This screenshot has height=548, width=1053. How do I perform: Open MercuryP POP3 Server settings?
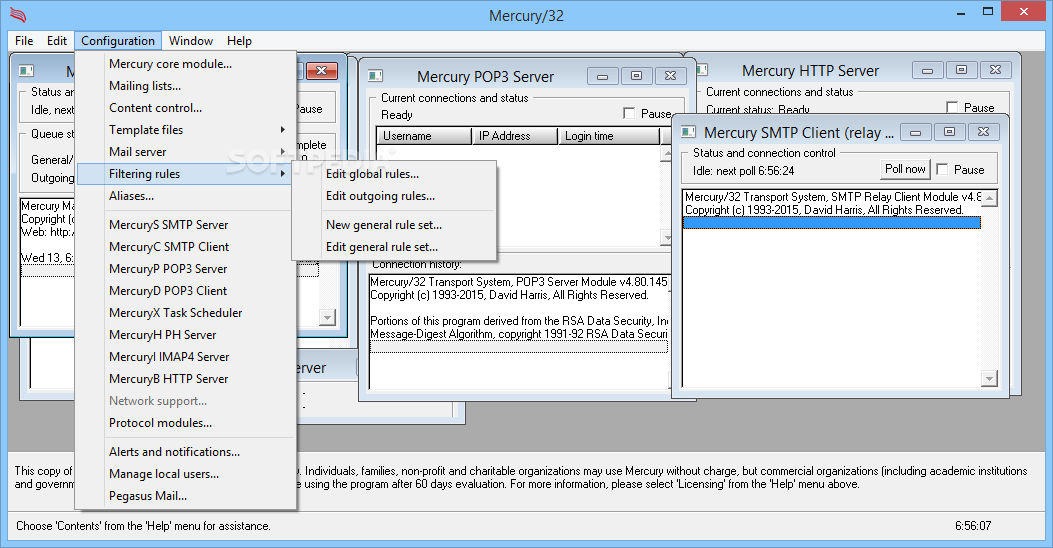click(x=185, y=269)
